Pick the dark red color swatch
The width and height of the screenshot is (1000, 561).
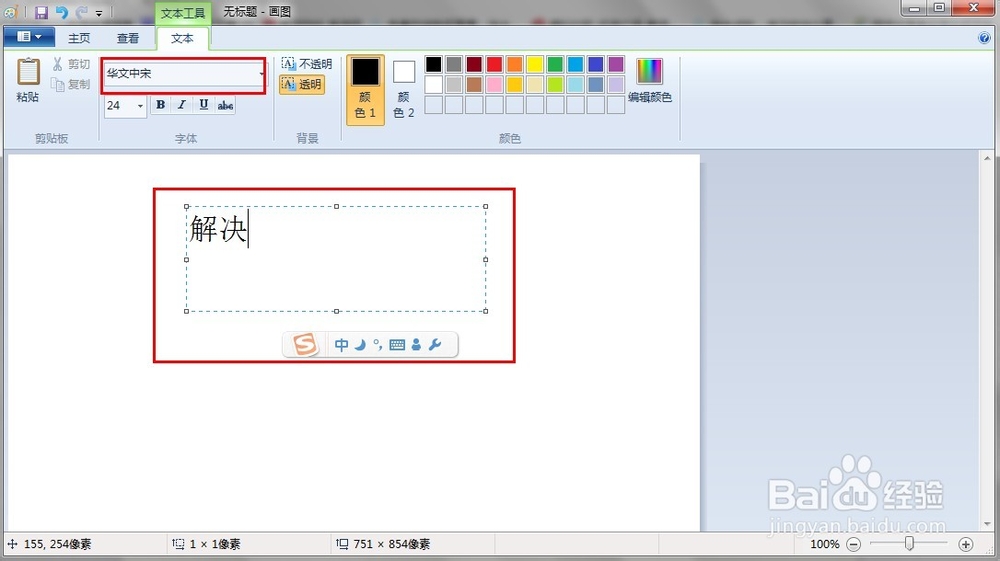point(474,64)
